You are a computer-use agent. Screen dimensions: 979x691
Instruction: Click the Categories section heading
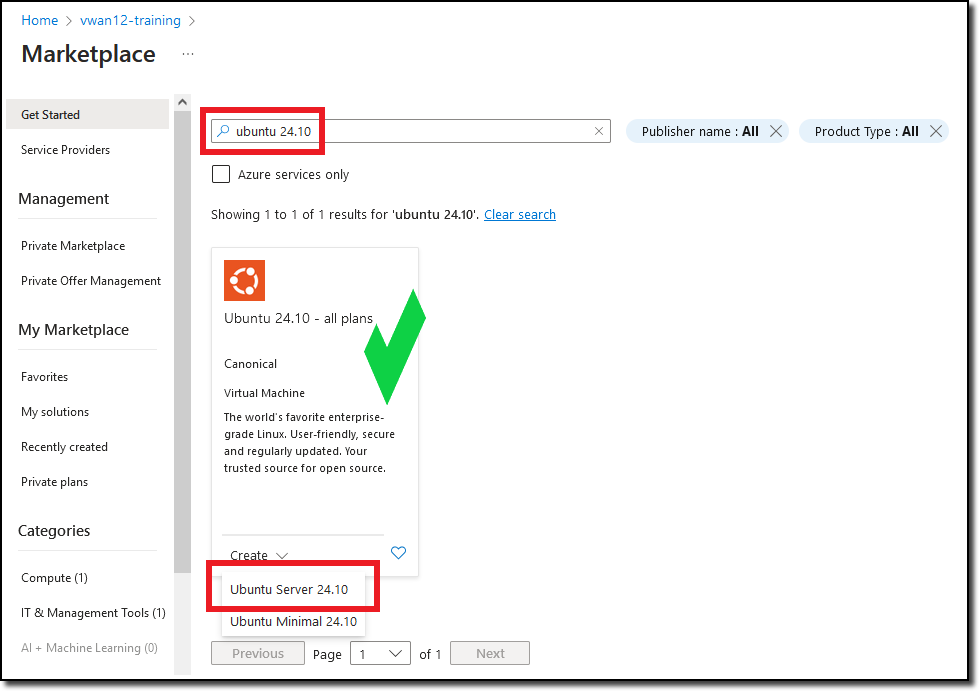tap(54, 531)
